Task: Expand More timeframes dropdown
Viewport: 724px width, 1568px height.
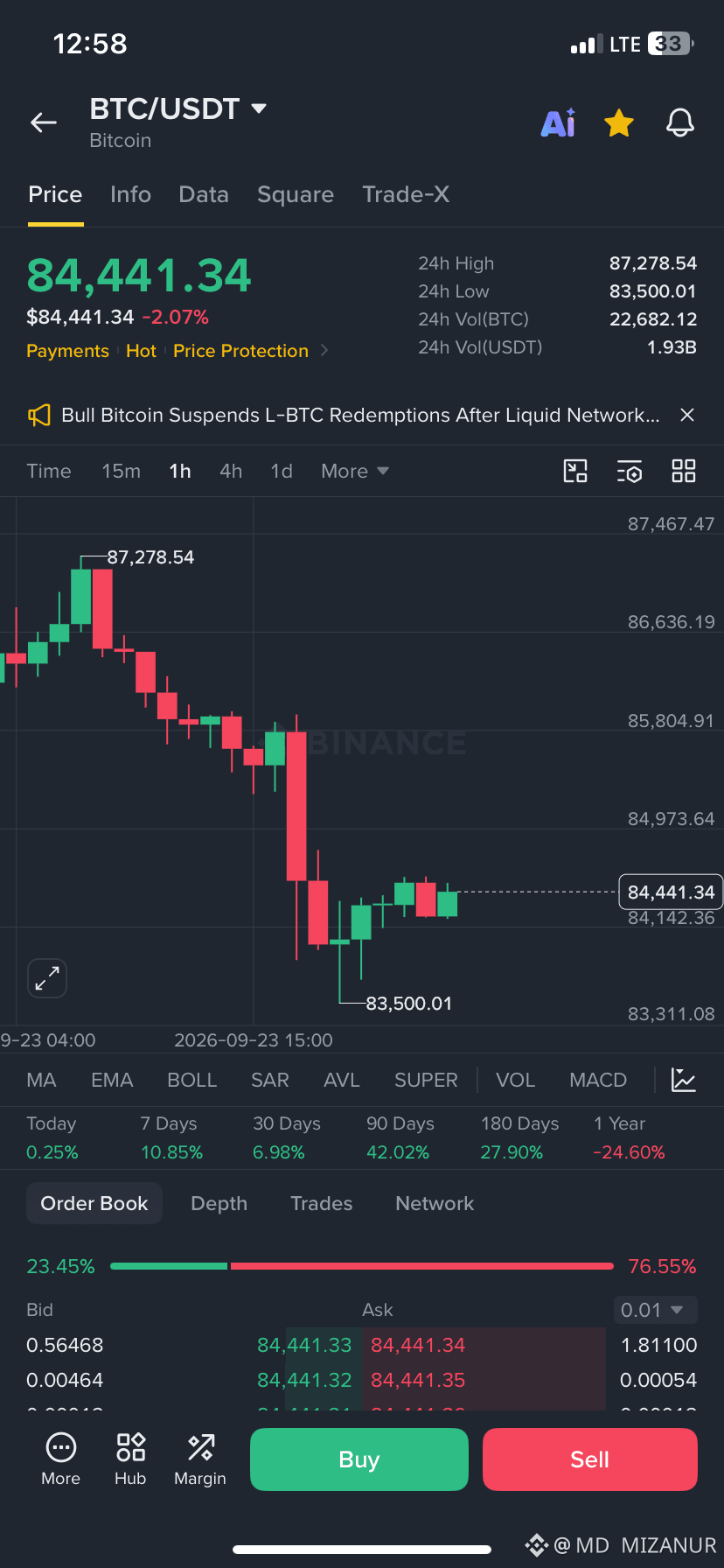Action: (355, 471)
